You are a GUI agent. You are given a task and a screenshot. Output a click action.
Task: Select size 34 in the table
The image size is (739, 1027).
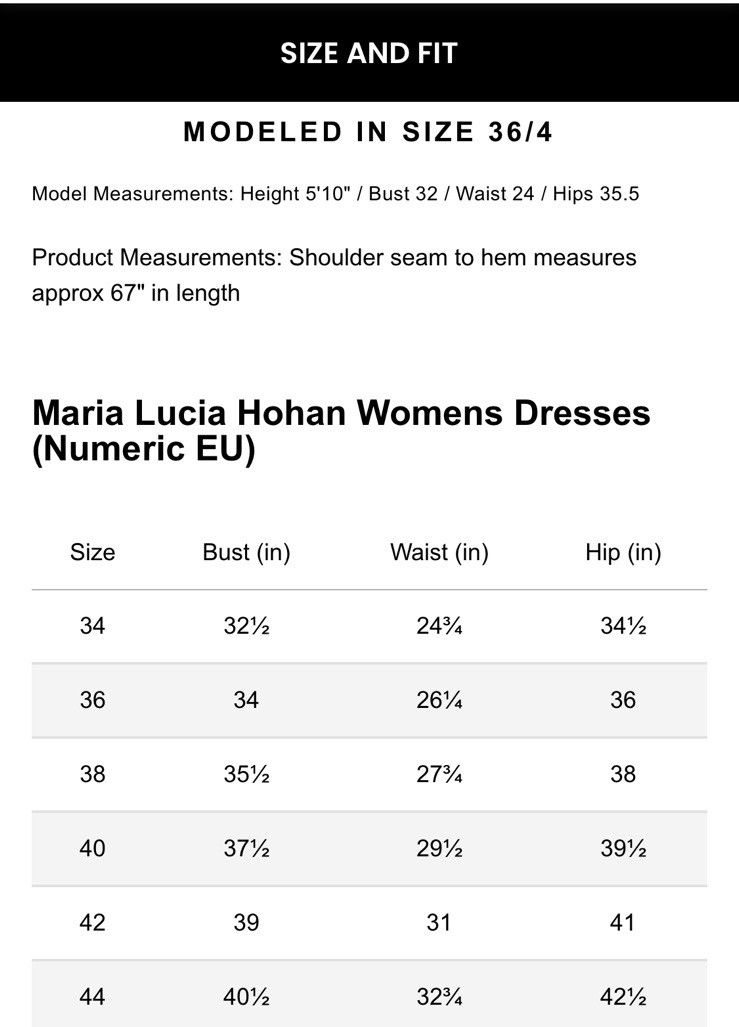[x=92, y=626]
